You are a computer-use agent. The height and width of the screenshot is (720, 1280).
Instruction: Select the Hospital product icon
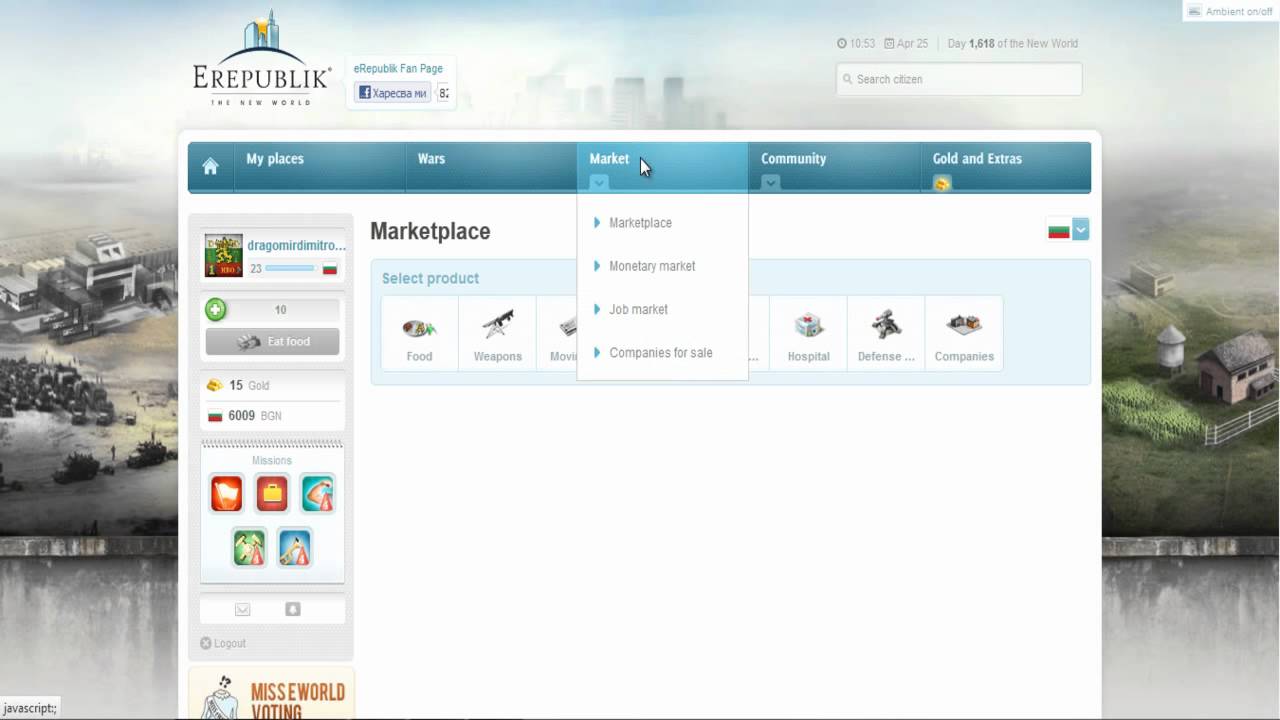coord(808,334)
